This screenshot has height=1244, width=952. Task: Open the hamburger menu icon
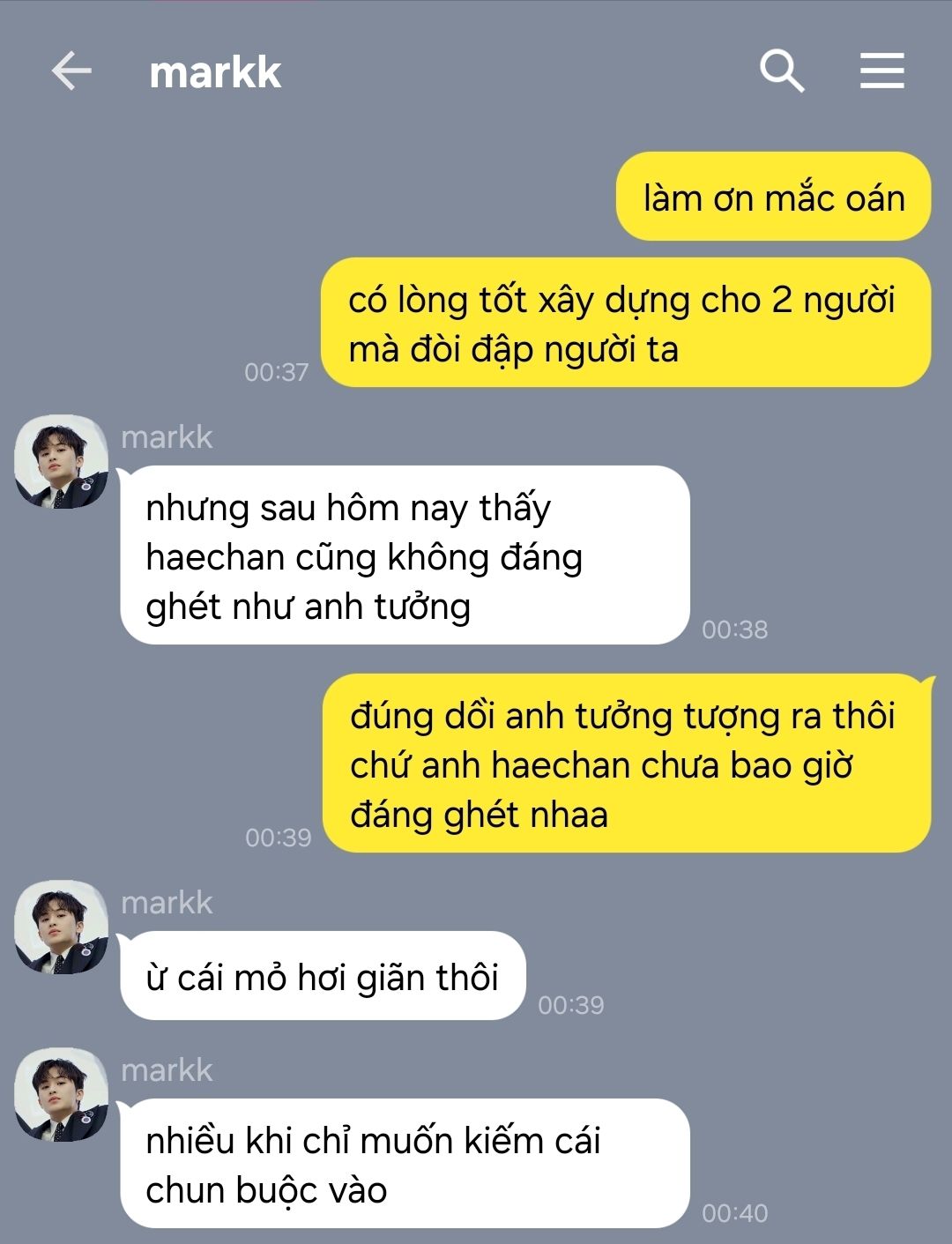[x=882, y=71]
